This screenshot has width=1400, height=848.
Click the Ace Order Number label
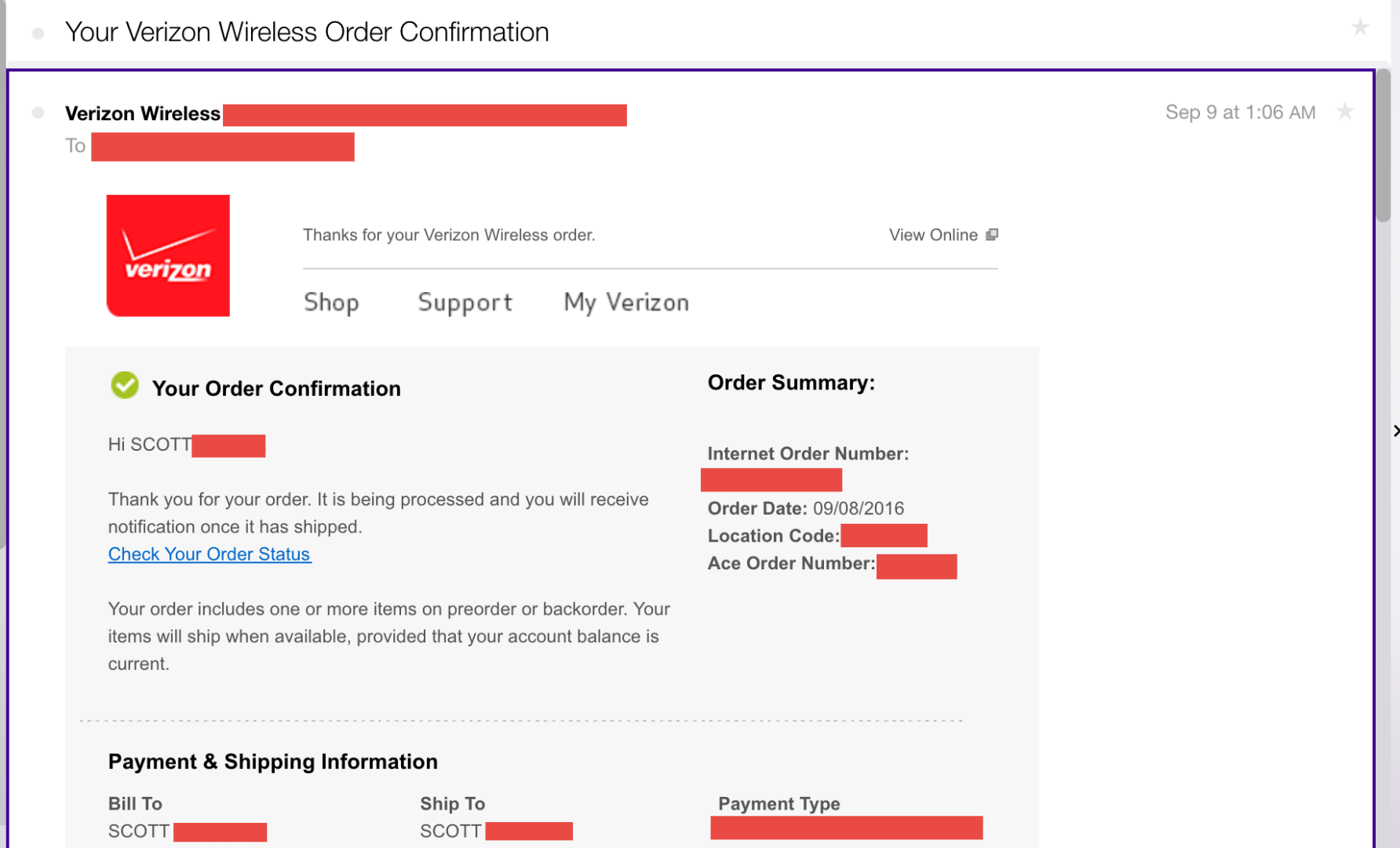[791, 563]
